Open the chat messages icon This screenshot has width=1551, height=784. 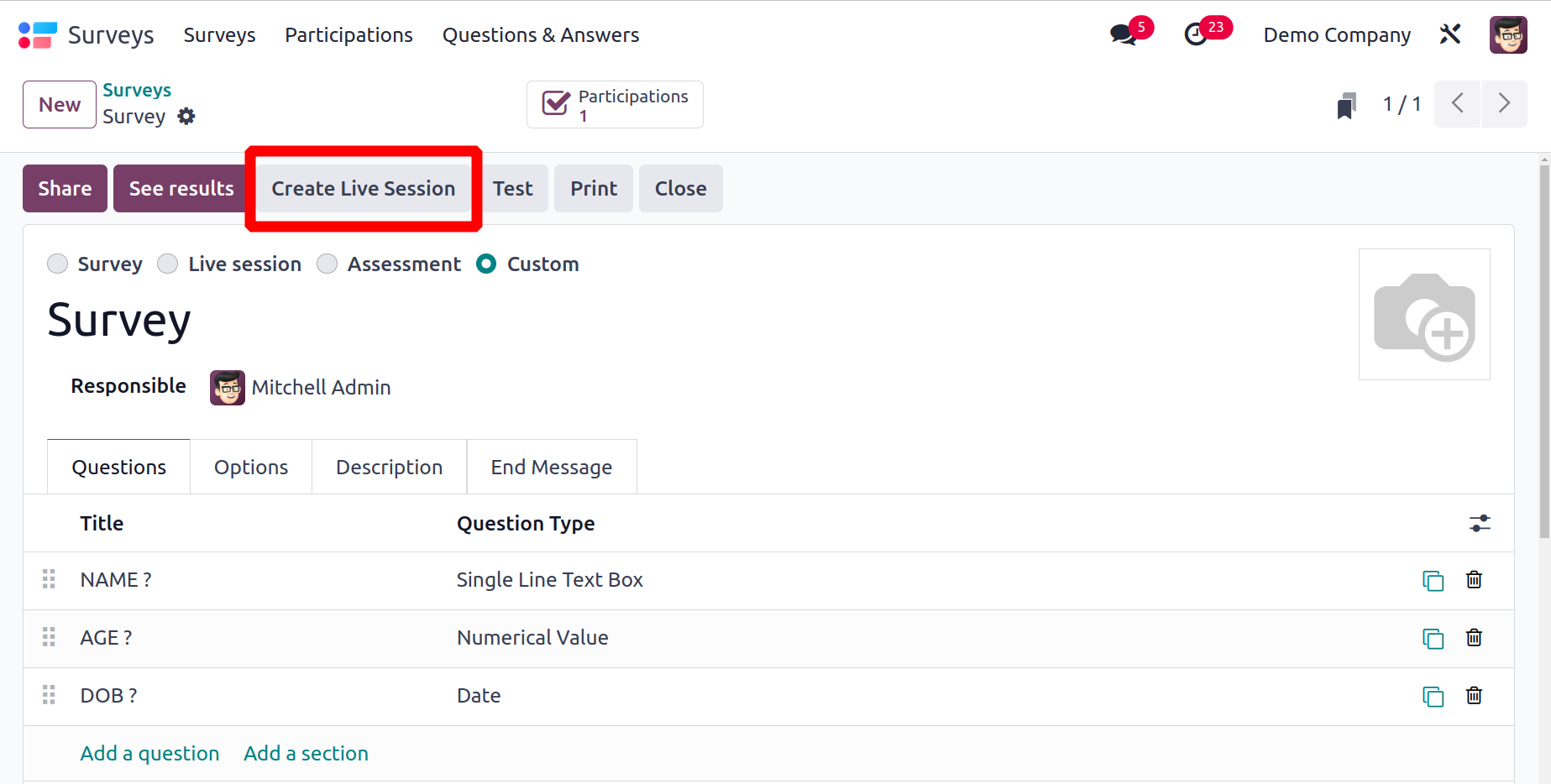(1123, 34)
